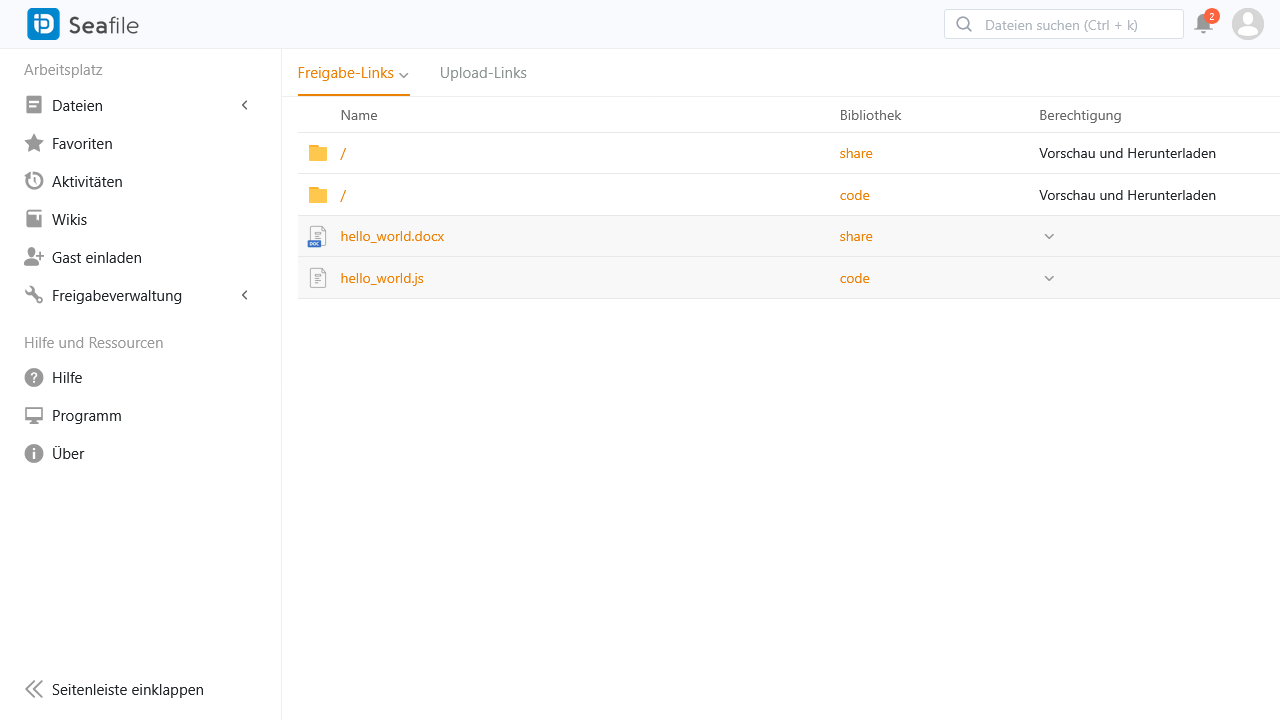Viewport: 1280px width, 720px height.
Task: Open permission dropdown for hello_world.docx
Action: pyautogui.click(x=1049, y=237)
